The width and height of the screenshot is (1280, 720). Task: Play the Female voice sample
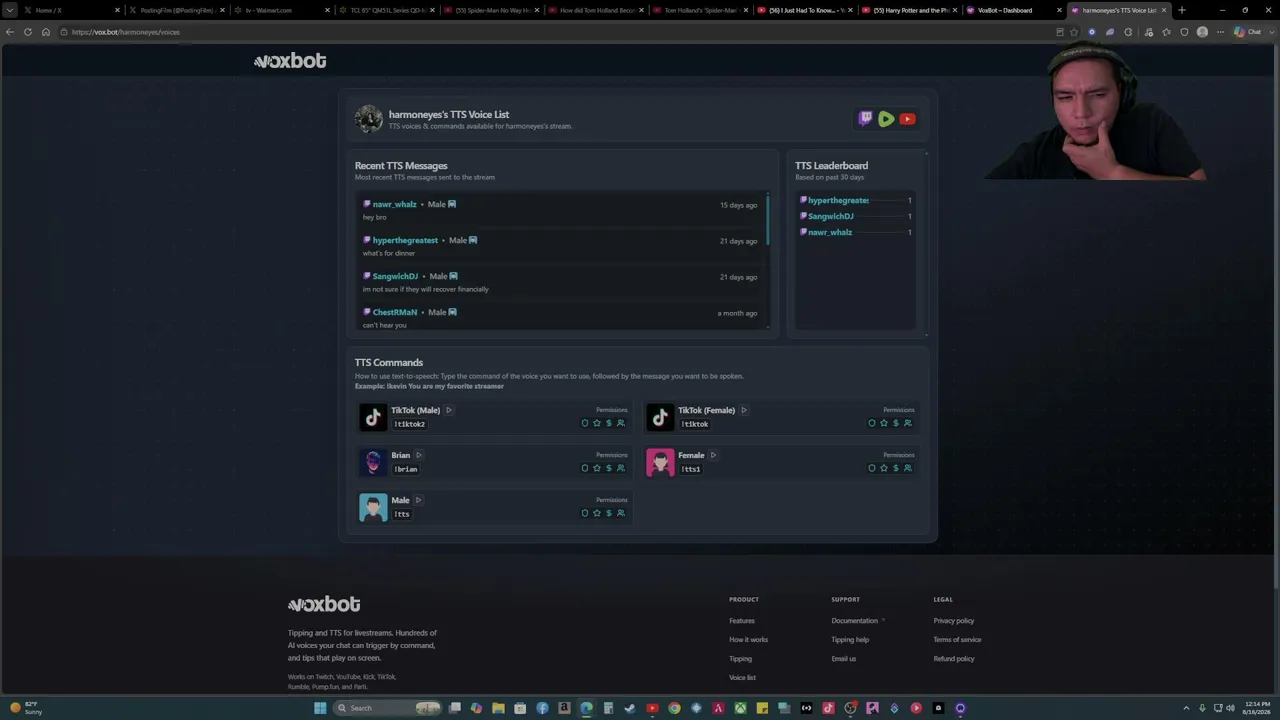tap(713, 455)
